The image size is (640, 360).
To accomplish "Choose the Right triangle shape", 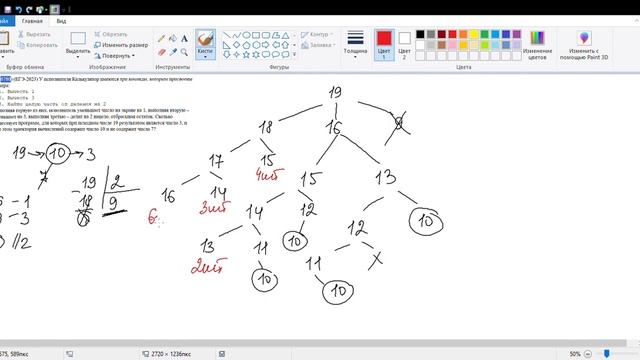I will [227, 45].
